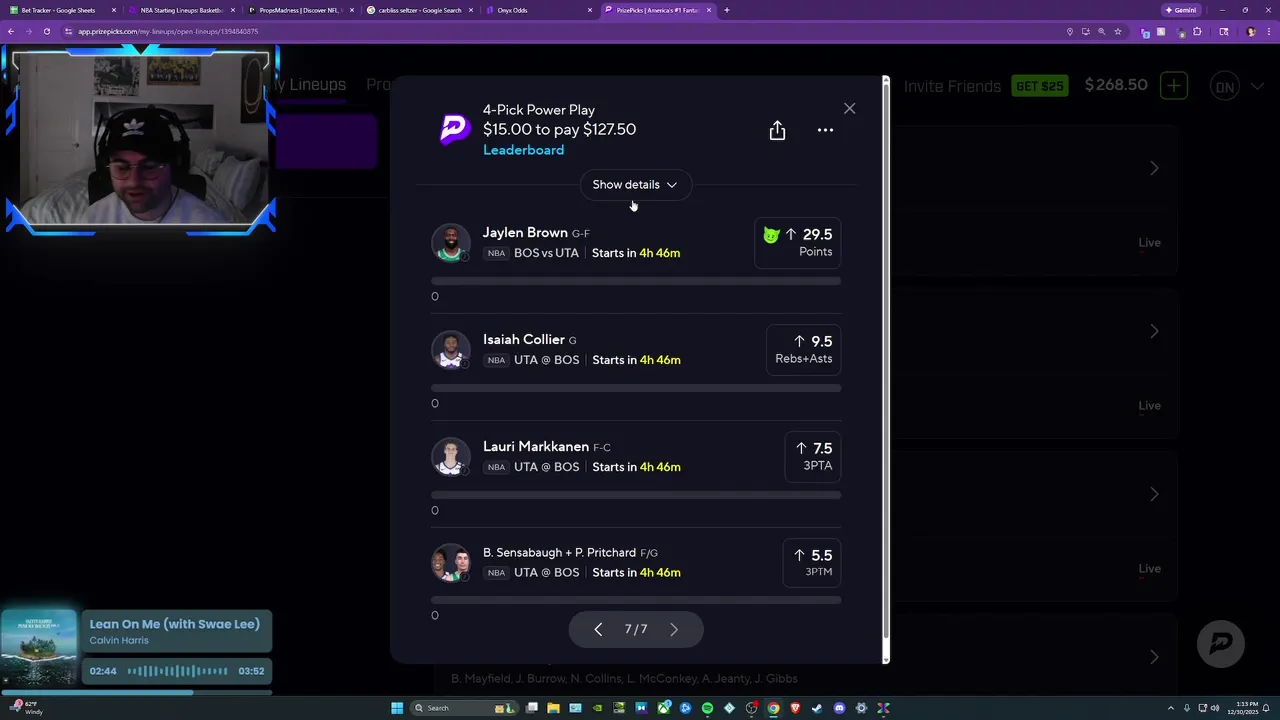Screen dimensions: 1280x720
Task: Switch to carbliss seltzer Google Search tab
Action: (418, 10)
